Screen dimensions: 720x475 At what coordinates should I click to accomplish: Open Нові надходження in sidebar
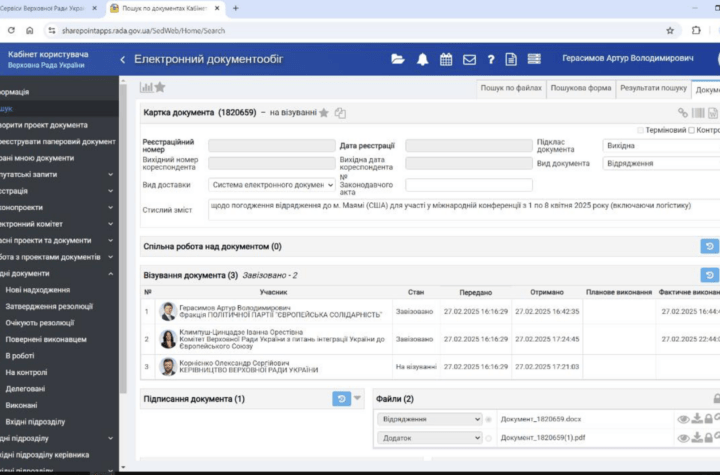[x=38, y=290]
